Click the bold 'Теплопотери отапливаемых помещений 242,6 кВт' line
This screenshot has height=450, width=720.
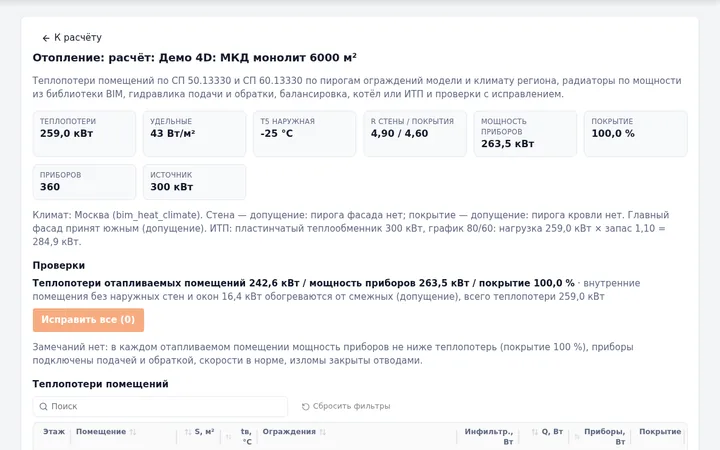pyautogui.click(x=303, y=283)
